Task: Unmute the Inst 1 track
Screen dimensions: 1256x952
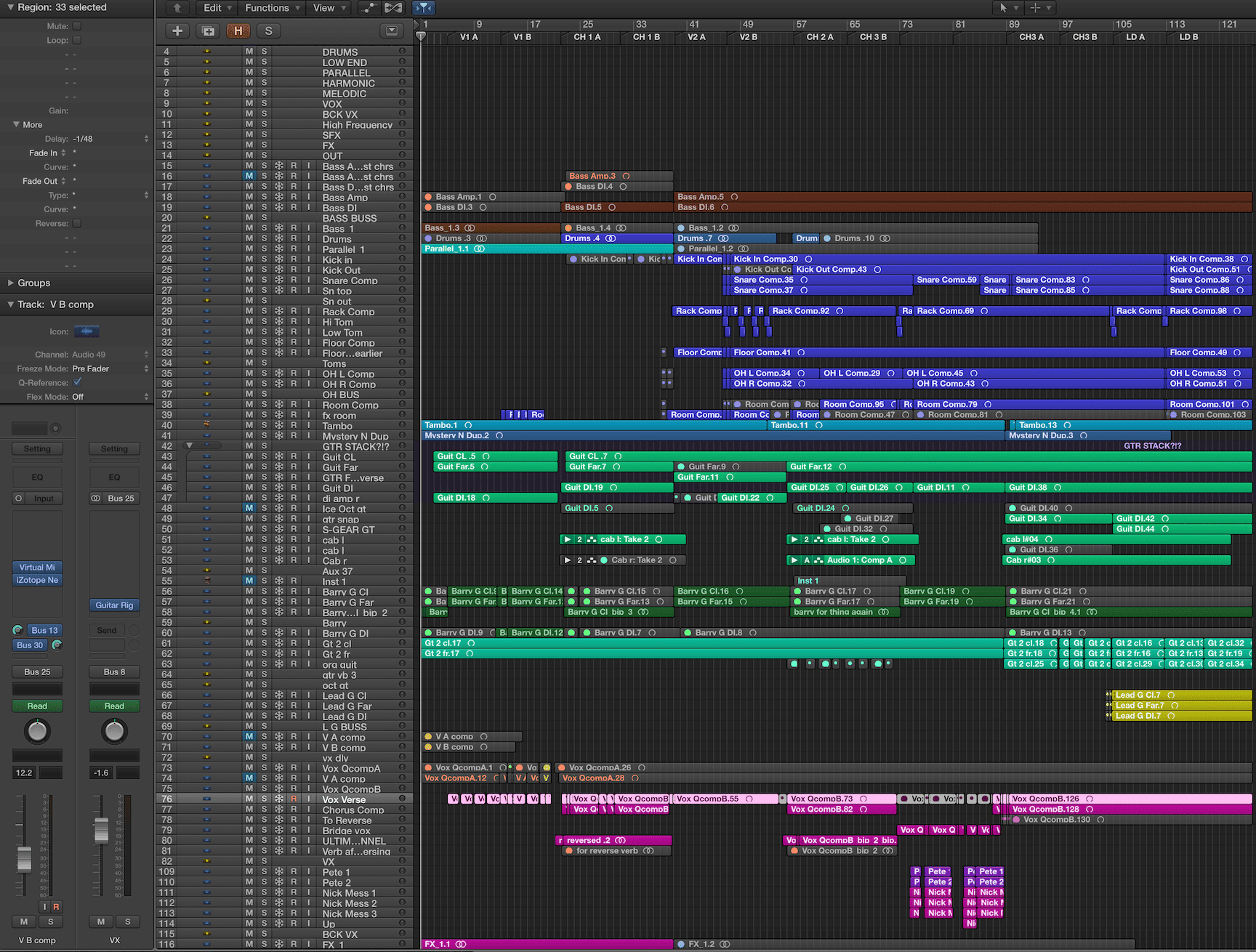Action: click(249, 581)
